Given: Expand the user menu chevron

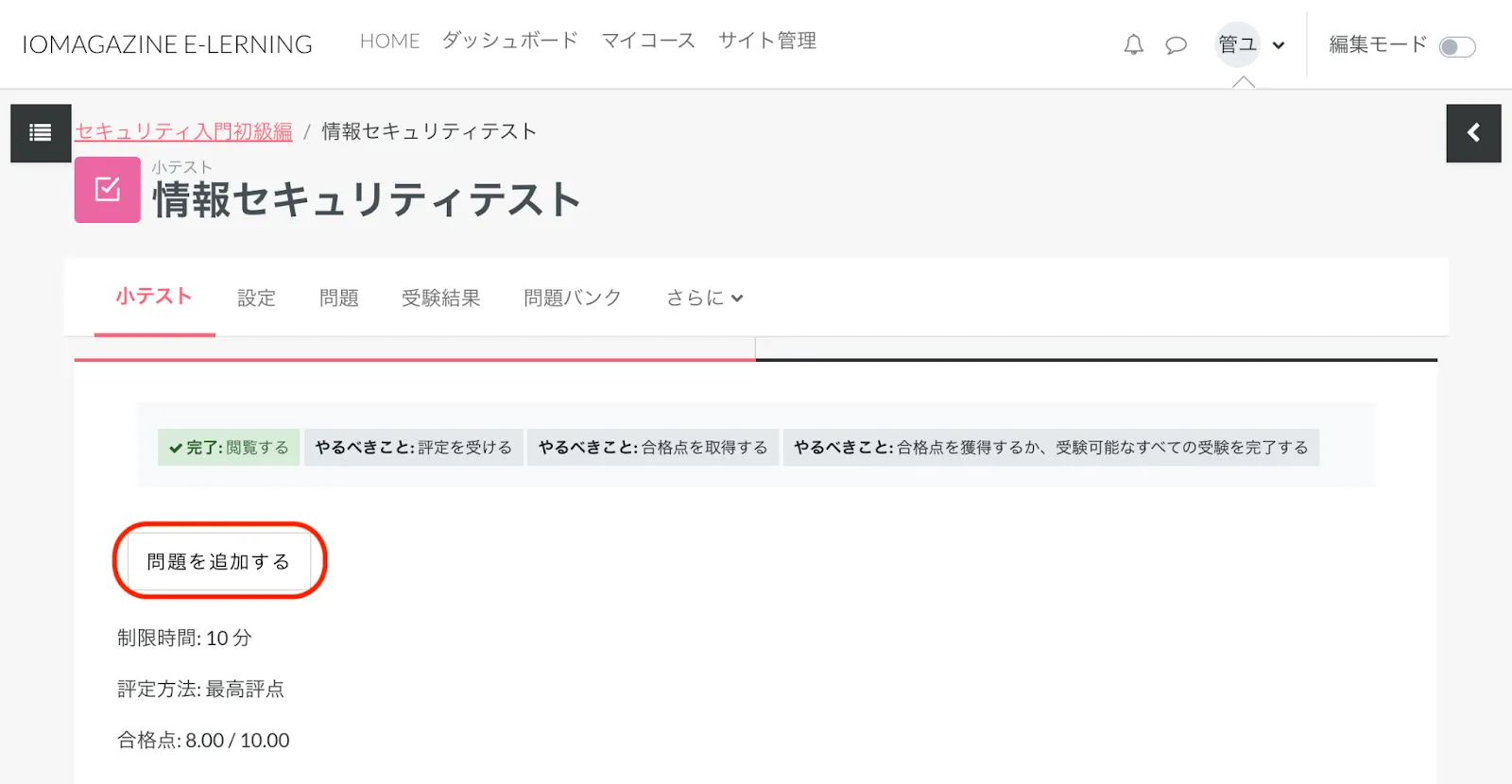Looking at the screenshot, I should coord(1279,45).
